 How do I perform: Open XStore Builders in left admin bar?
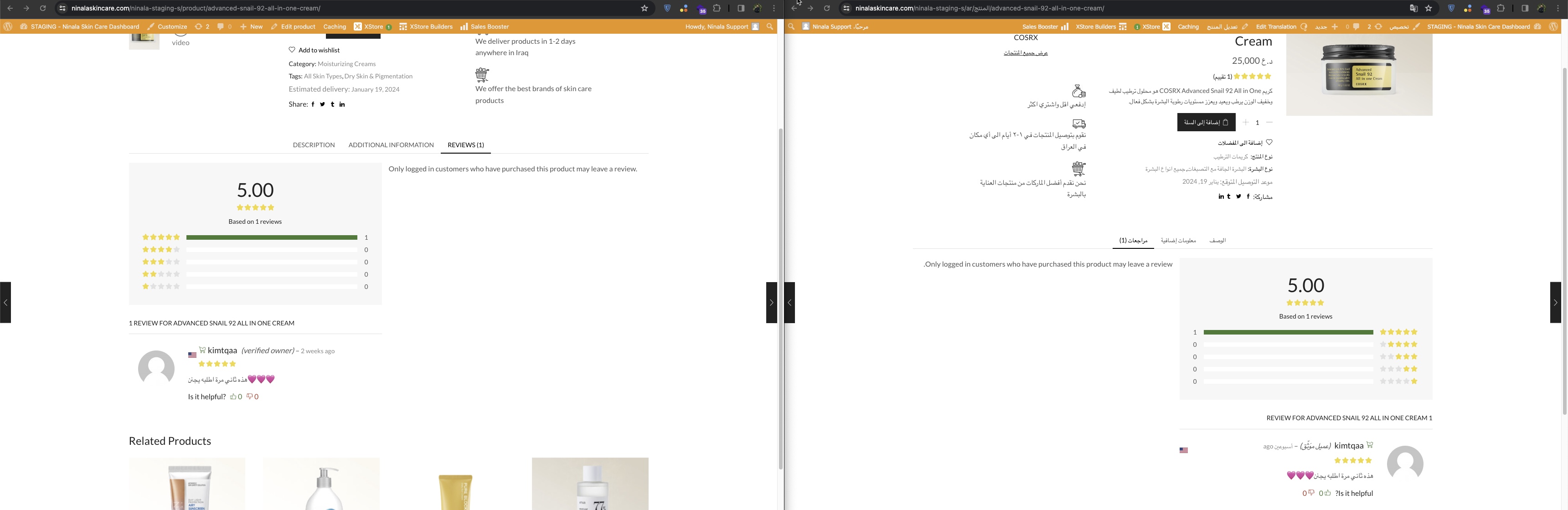[x=425, y=27]
